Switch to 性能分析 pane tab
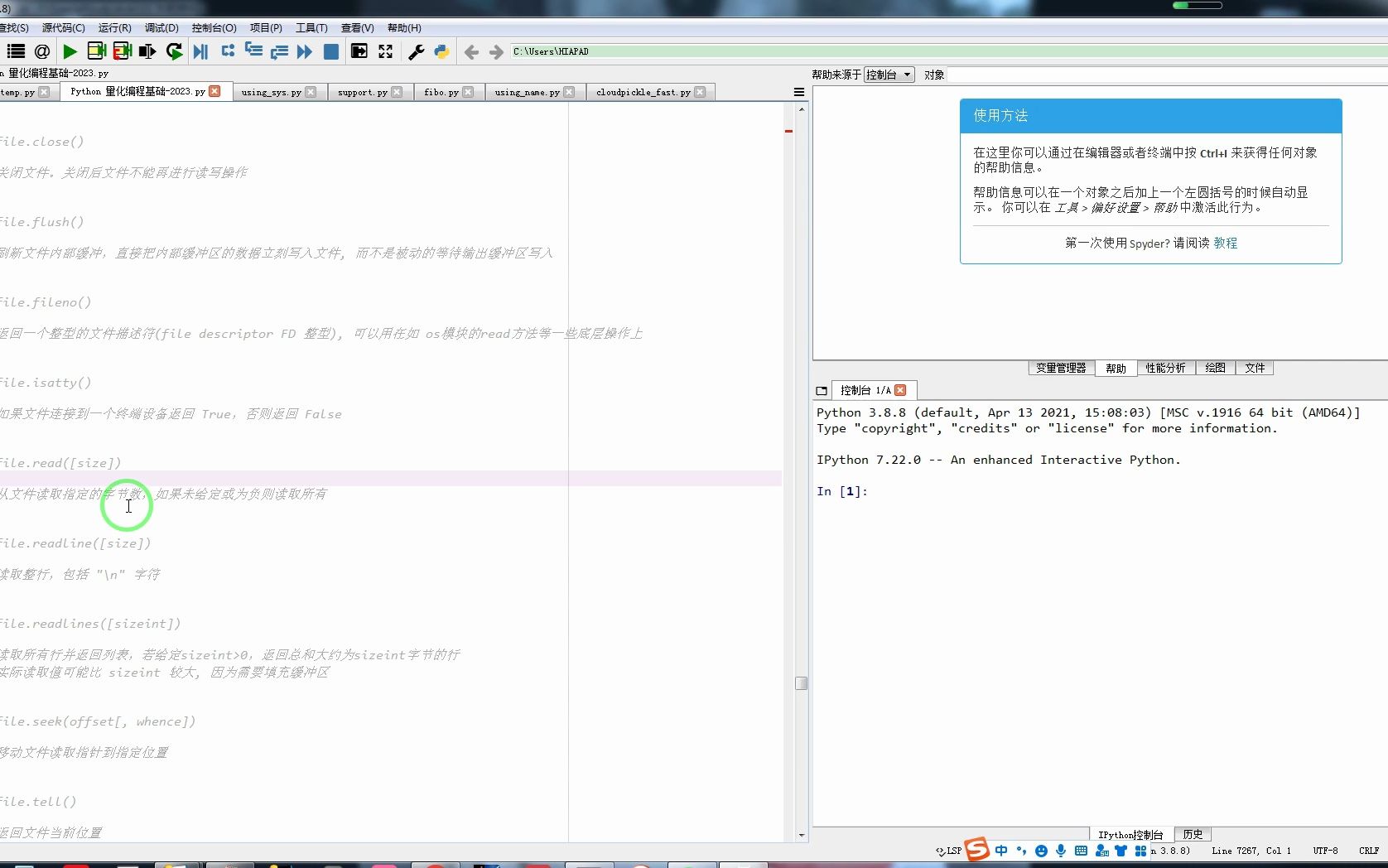Screen dimensions: 1388x868 coord(1165,369)
